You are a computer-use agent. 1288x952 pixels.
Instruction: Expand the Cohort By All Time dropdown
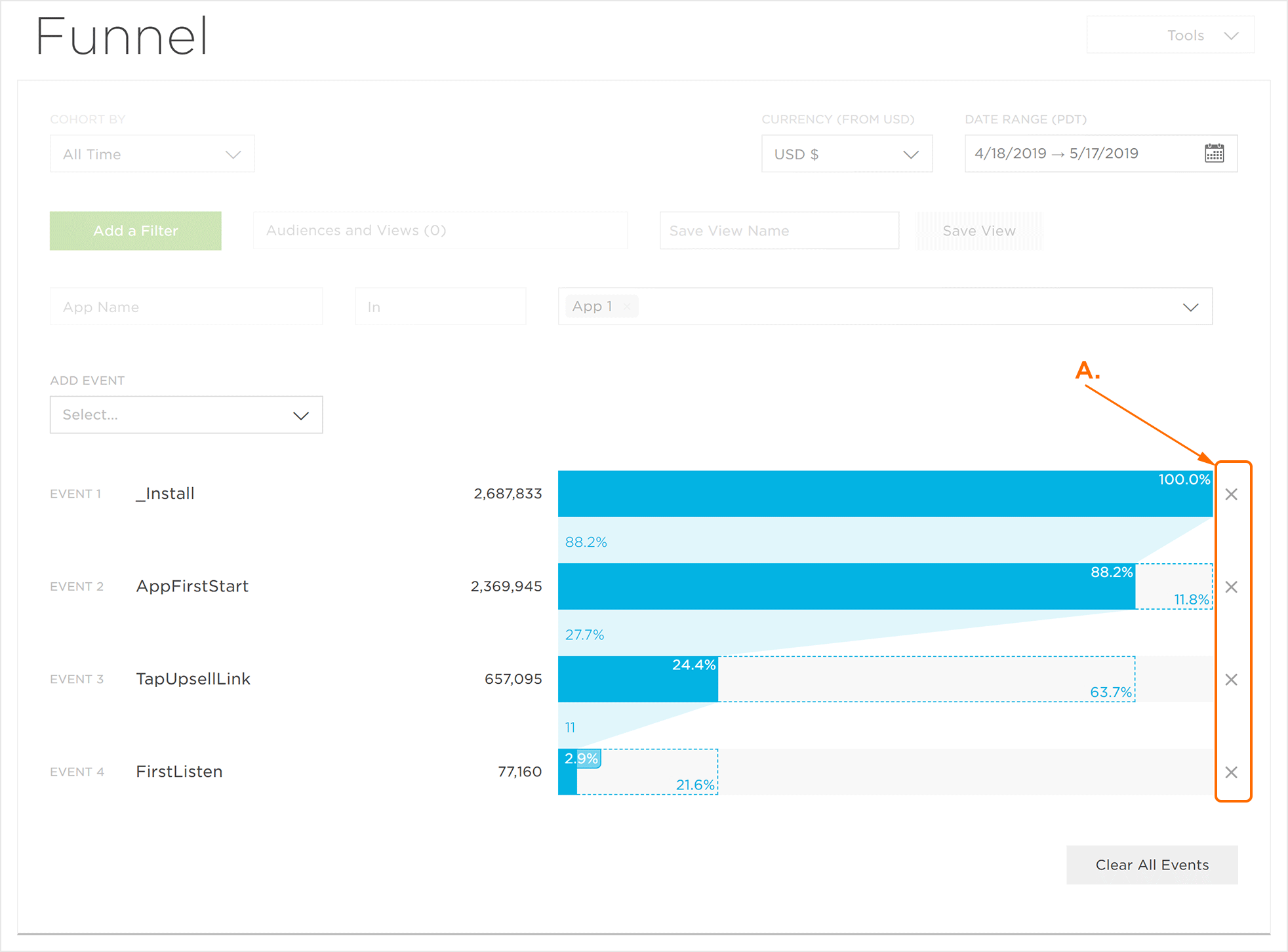(x=152, y=154)
